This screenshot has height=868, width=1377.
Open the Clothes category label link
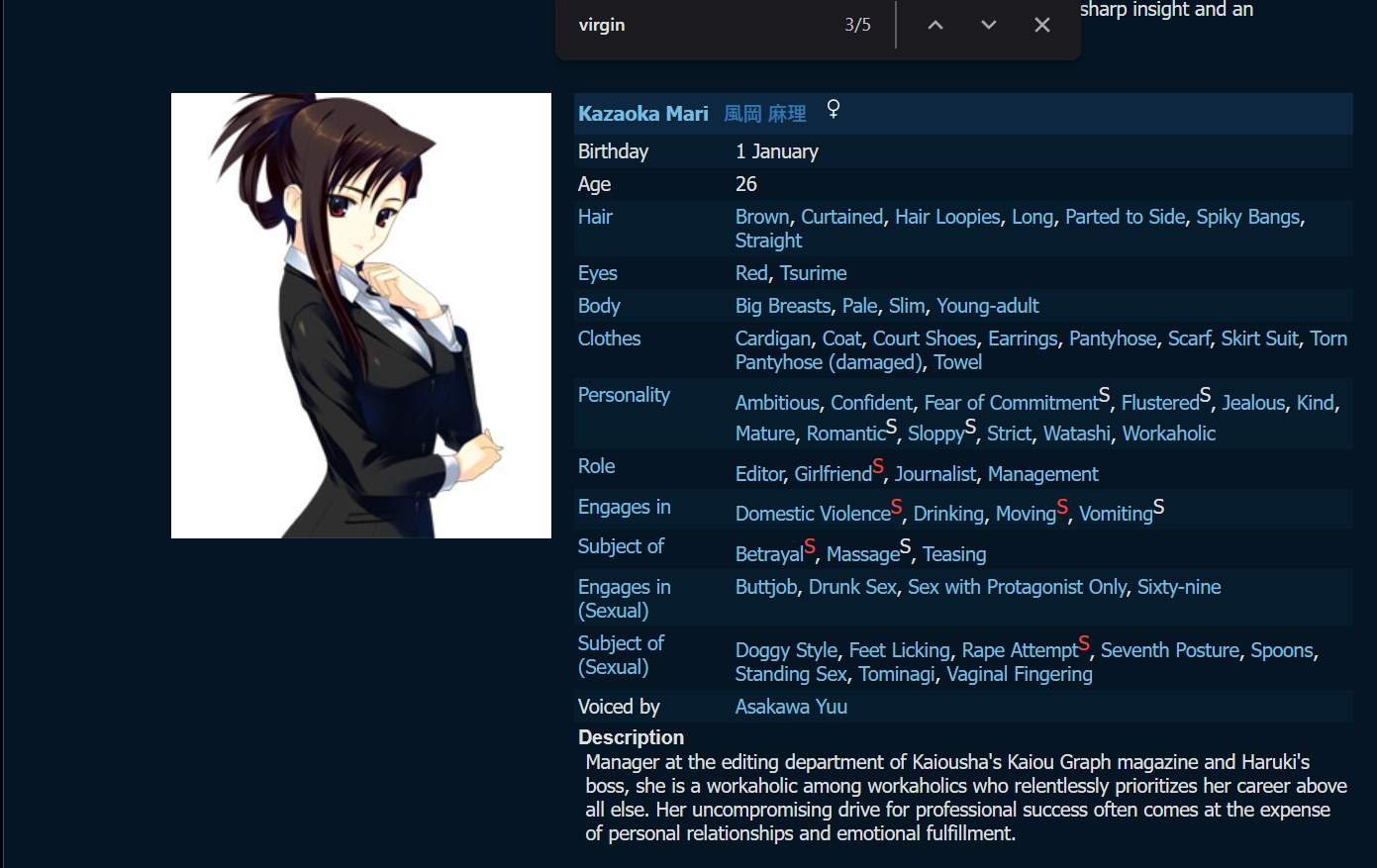(609, 338)
